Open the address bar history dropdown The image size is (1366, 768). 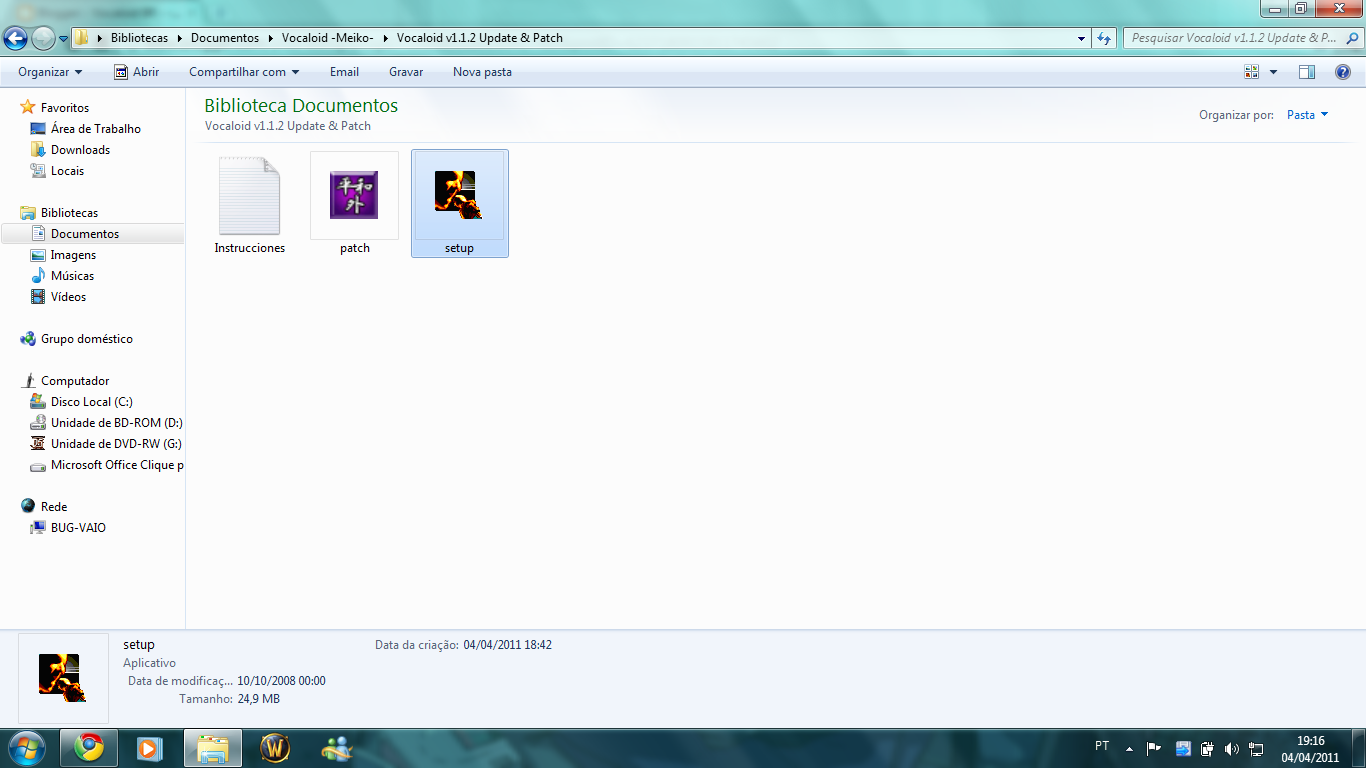point(1082,38)
